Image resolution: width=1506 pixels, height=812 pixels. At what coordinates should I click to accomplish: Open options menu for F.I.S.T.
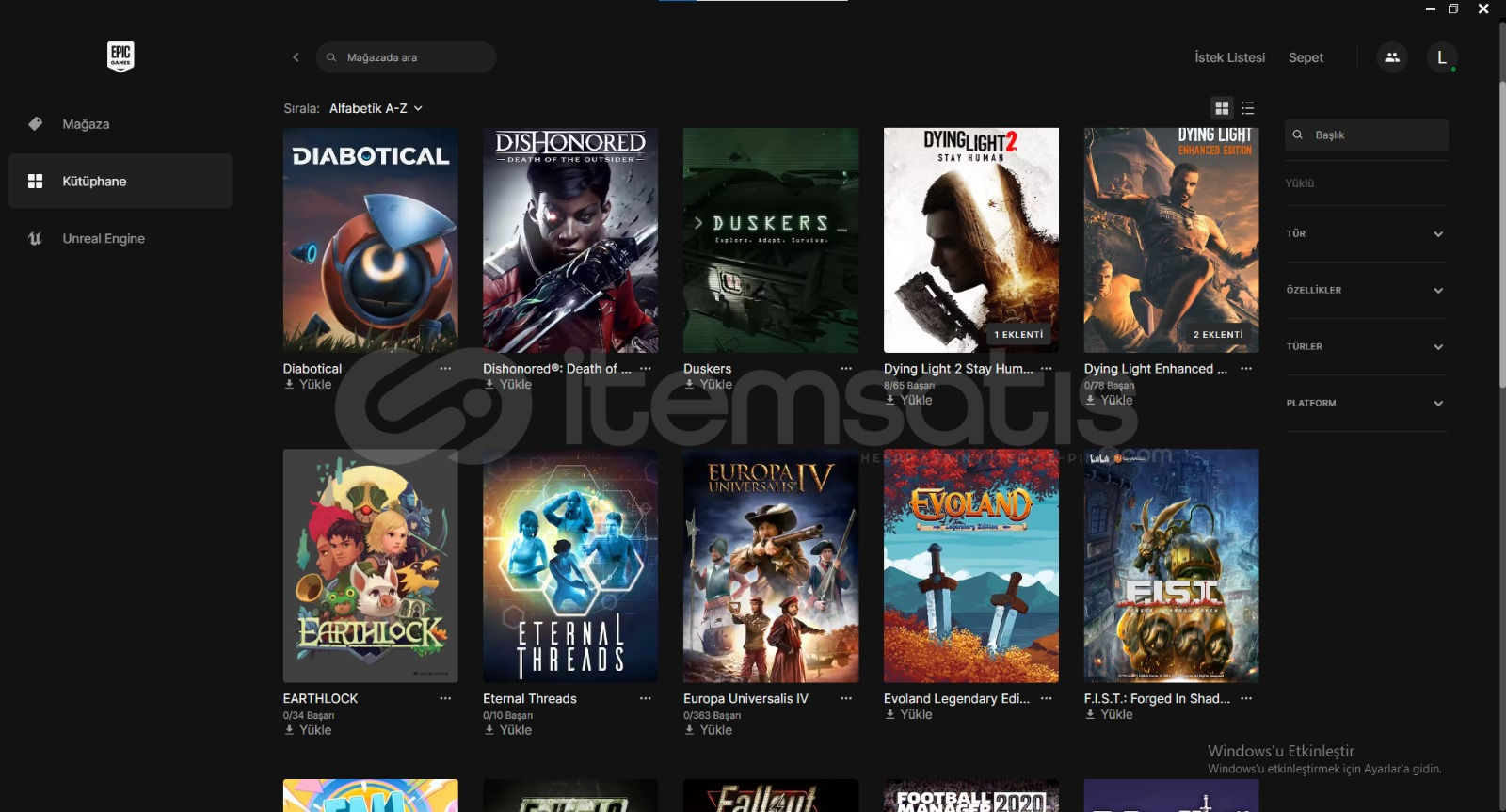[x=1246, y=698]
